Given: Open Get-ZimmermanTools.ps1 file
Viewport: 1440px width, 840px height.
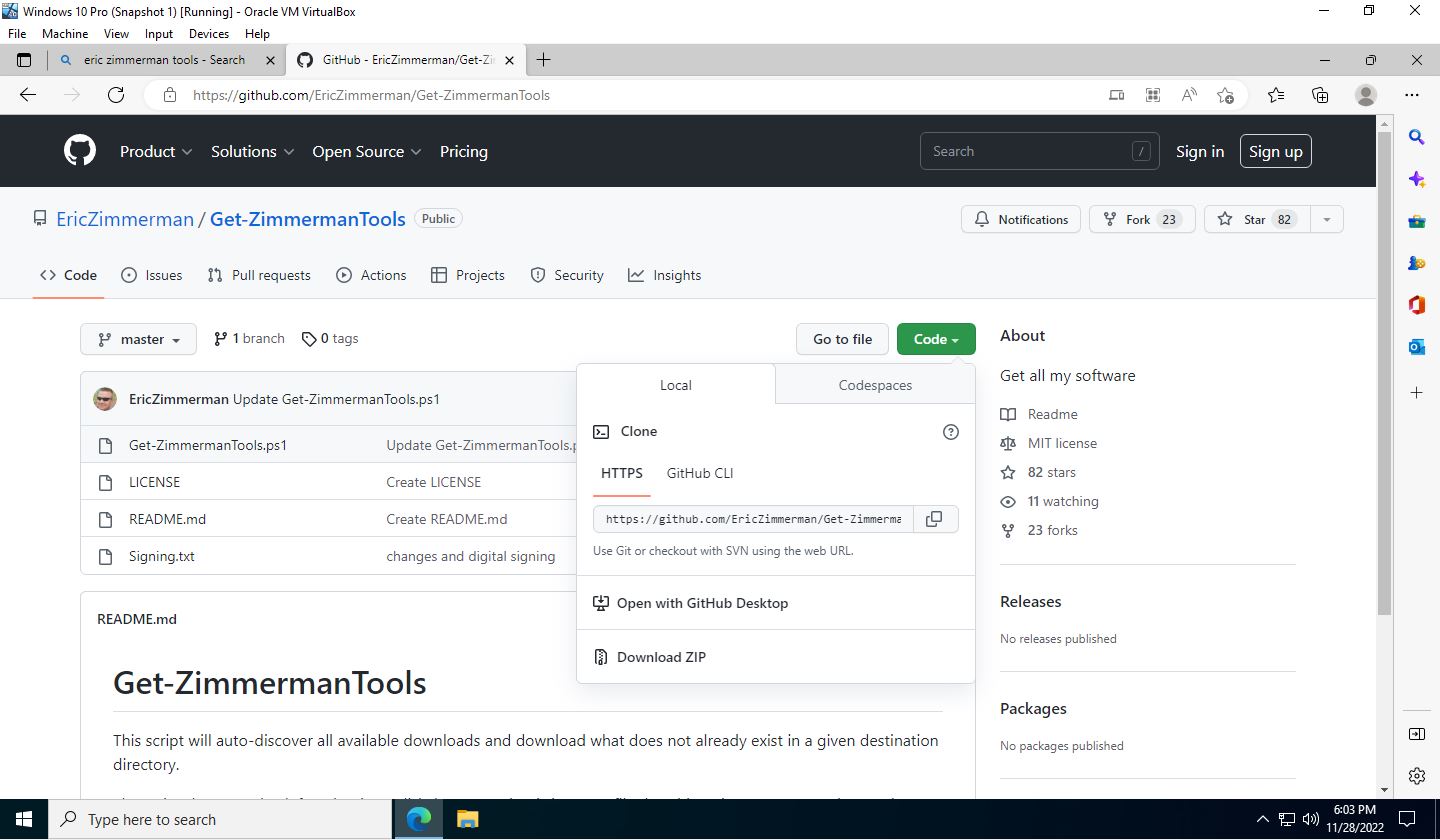Looking at the screenshot, I should 208,445.
